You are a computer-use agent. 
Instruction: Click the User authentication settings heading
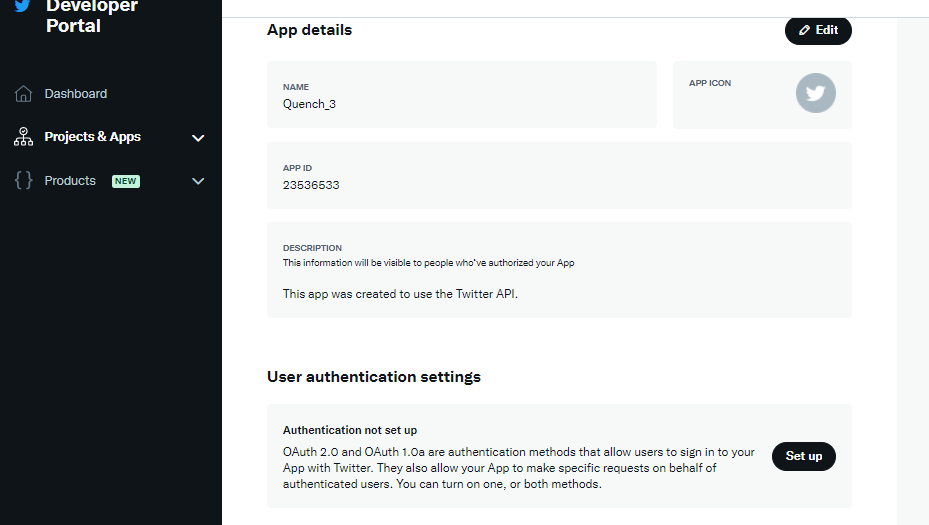[x=373, y=377]
